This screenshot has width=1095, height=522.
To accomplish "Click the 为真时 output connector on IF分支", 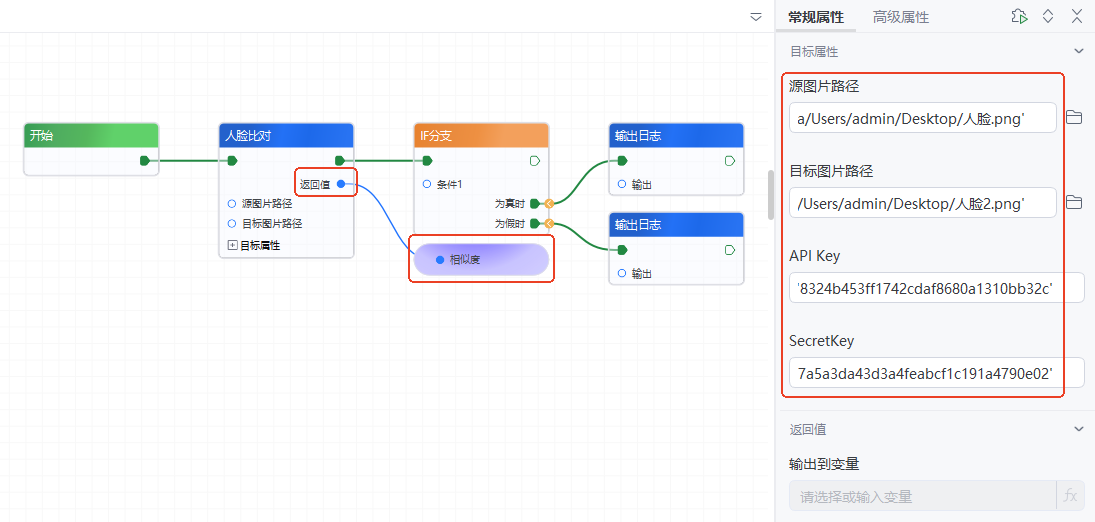I will click(536, 203).
